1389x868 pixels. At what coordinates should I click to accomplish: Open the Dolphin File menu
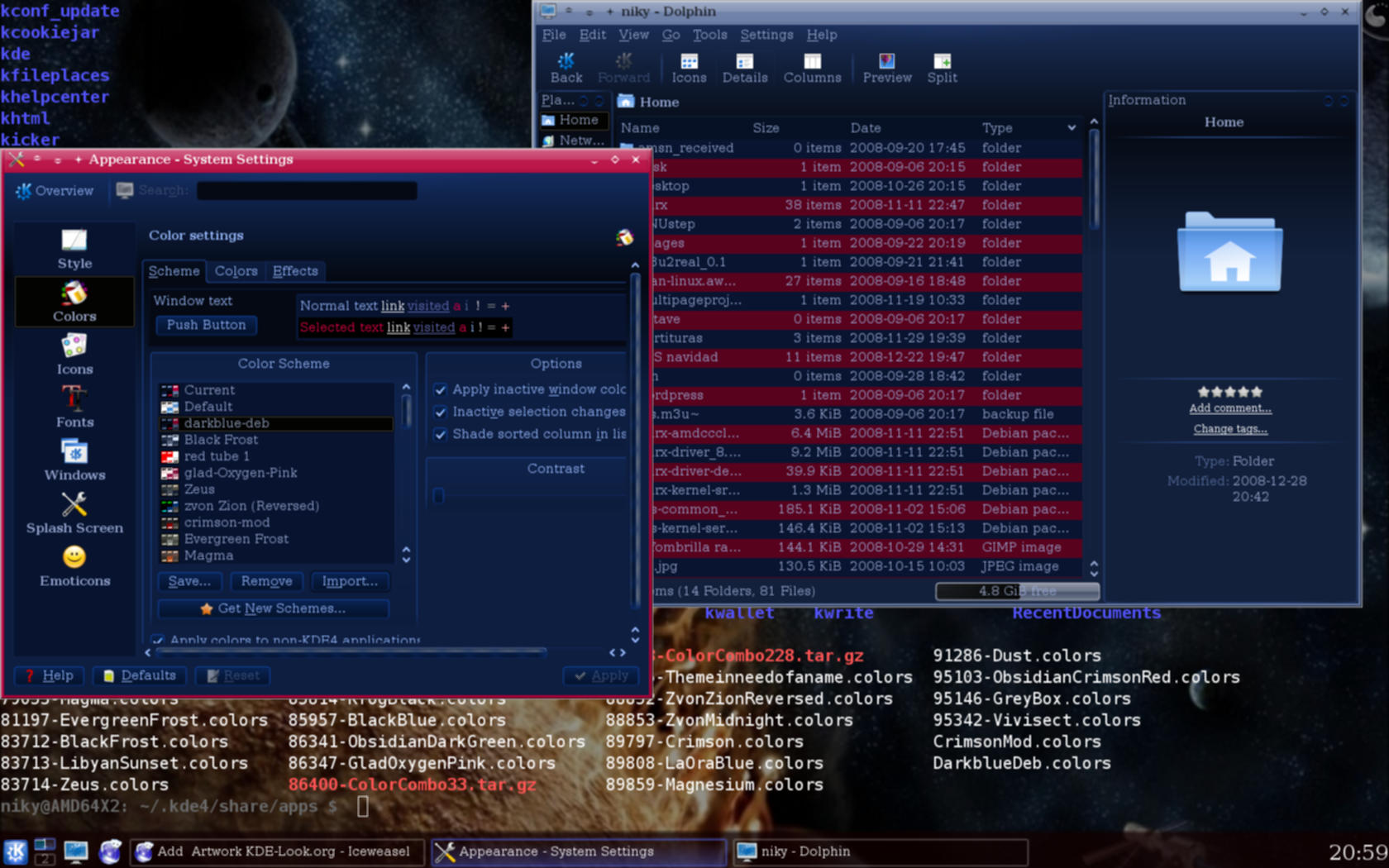[x=554, y=35]
